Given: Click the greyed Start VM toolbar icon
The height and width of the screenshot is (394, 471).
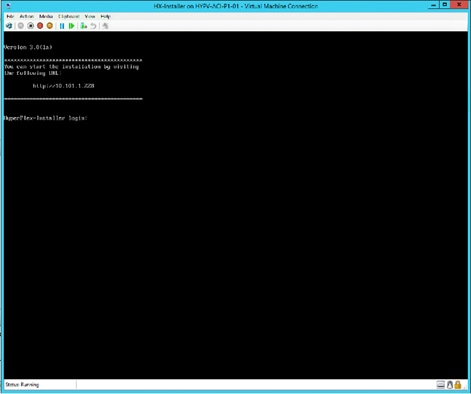Looking at the screenshot, I should (21, 26).
